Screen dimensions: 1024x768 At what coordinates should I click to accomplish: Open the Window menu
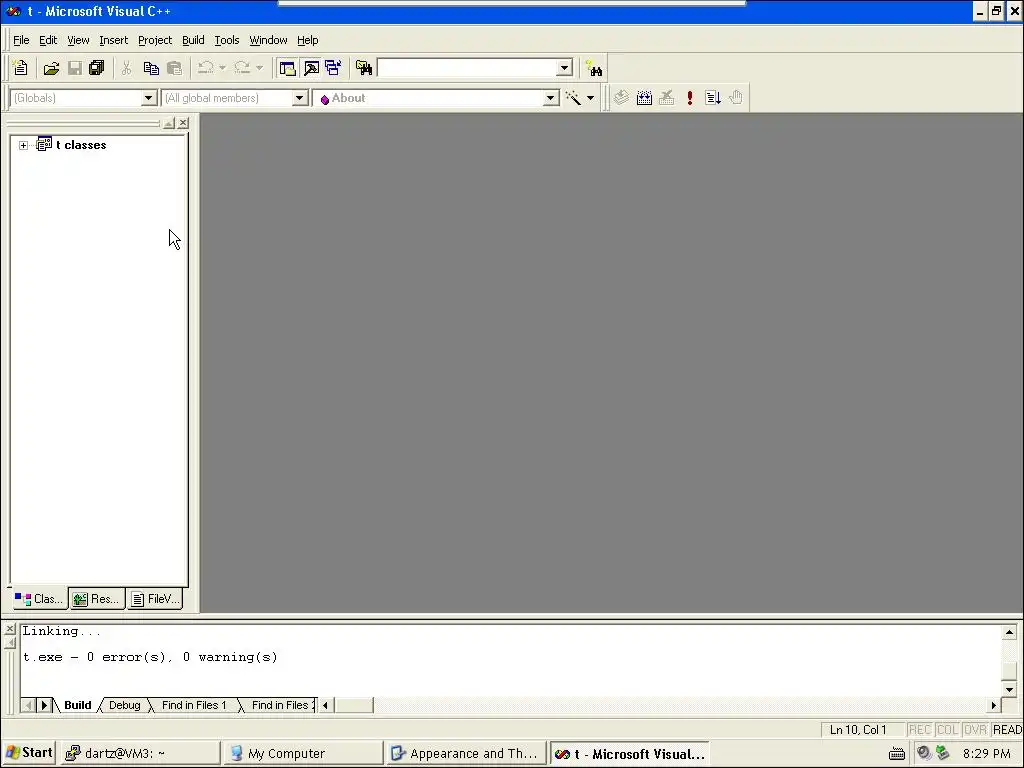(x=268, y=40)
